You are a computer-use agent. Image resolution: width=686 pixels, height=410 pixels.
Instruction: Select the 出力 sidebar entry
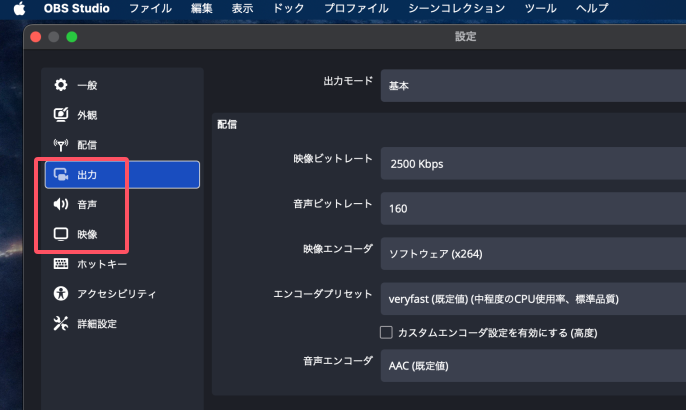tap(122, 175)
